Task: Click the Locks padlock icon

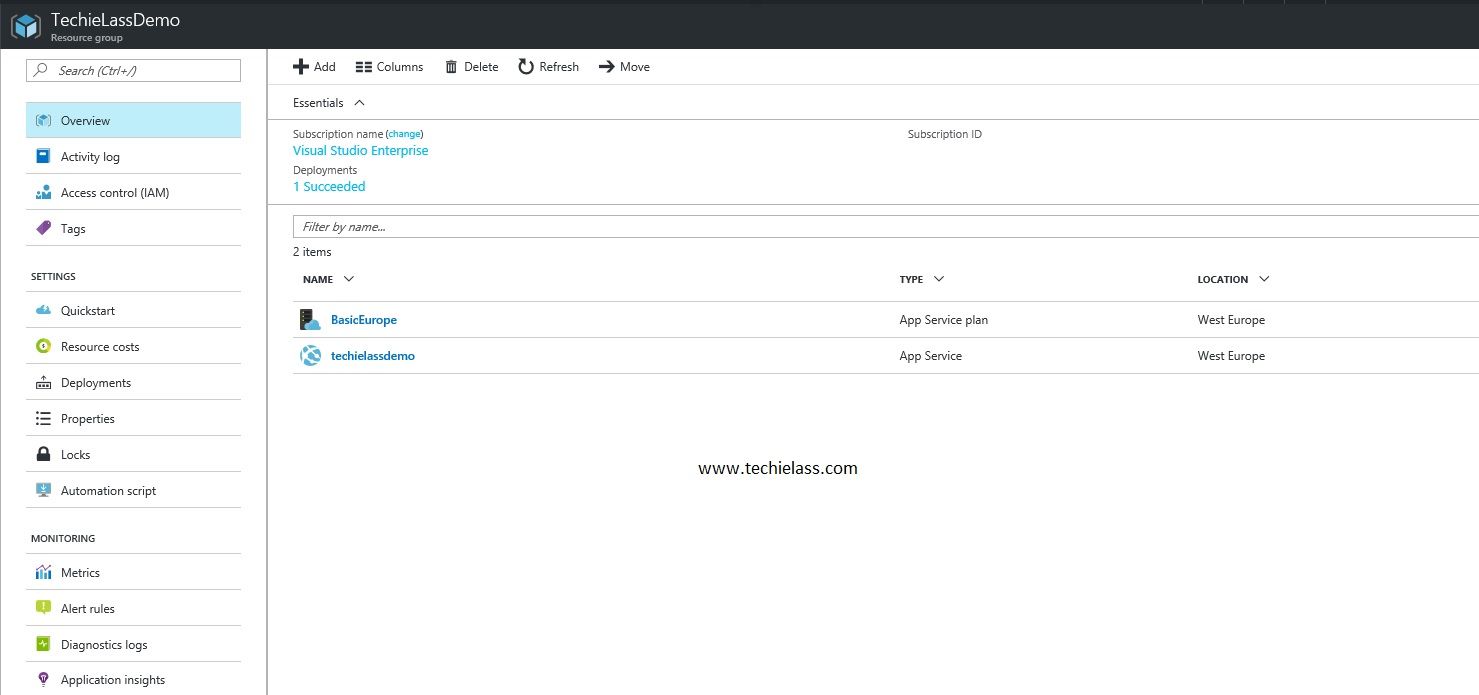Action: tap(43, 454)
